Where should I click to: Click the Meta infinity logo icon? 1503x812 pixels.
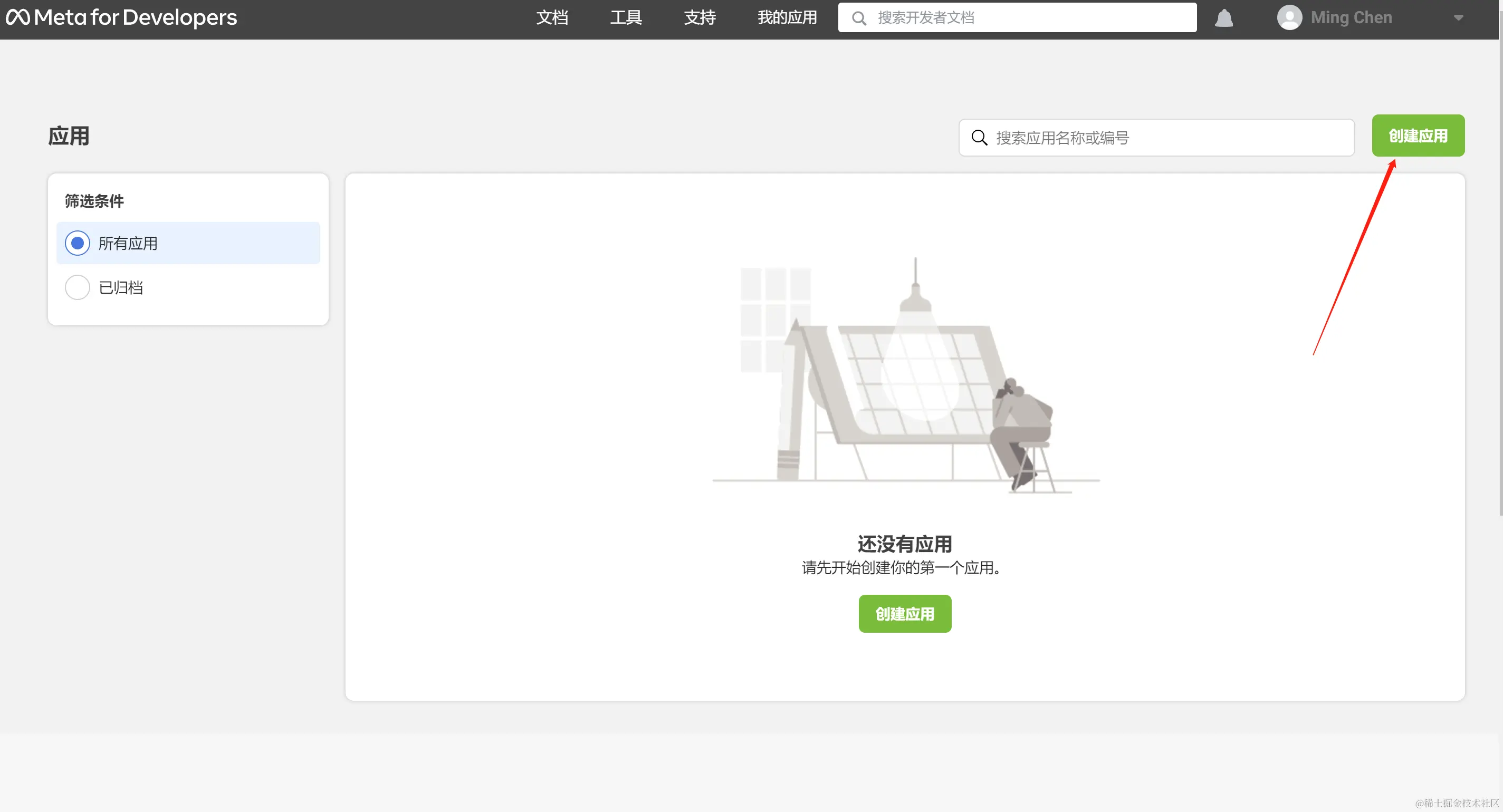click(17, 17)
